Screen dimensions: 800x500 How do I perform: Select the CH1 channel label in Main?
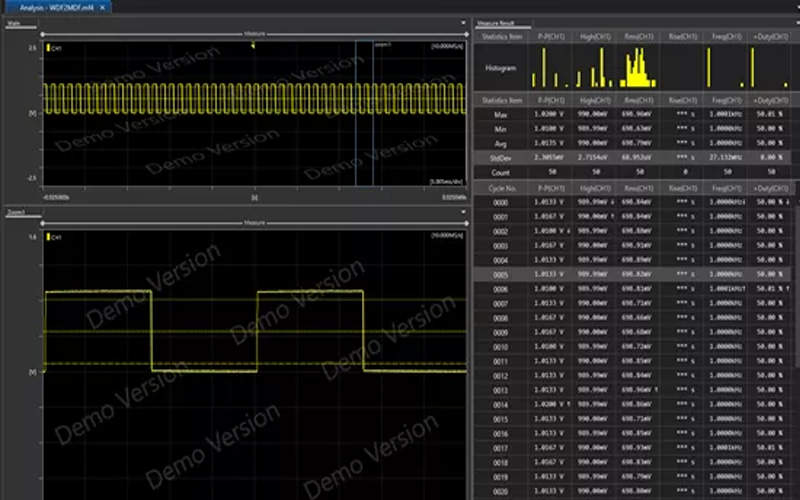tap(54, 48)
